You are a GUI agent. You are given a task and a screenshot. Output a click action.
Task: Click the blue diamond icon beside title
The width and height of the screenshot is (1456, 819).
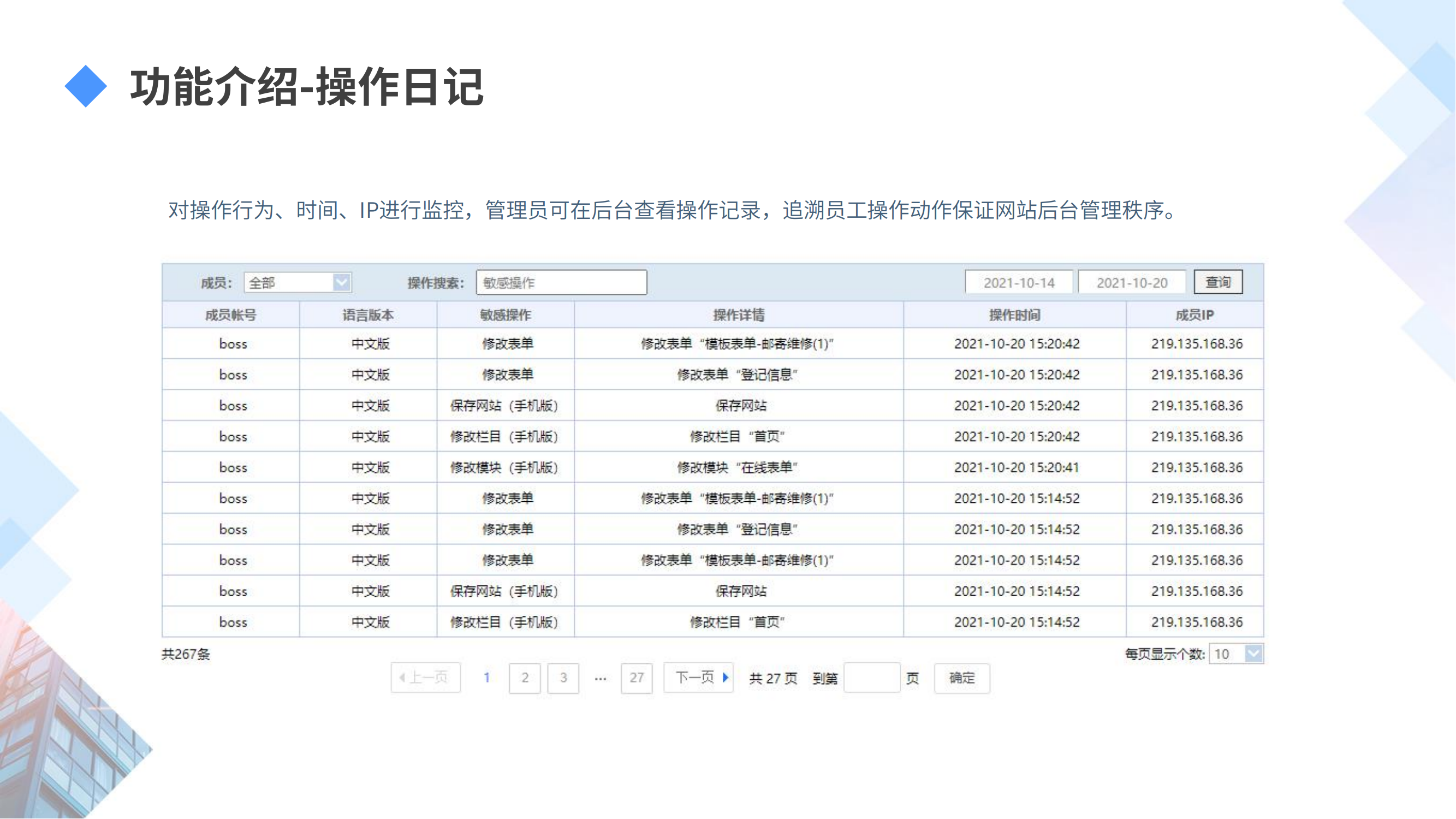pos(86,86)
